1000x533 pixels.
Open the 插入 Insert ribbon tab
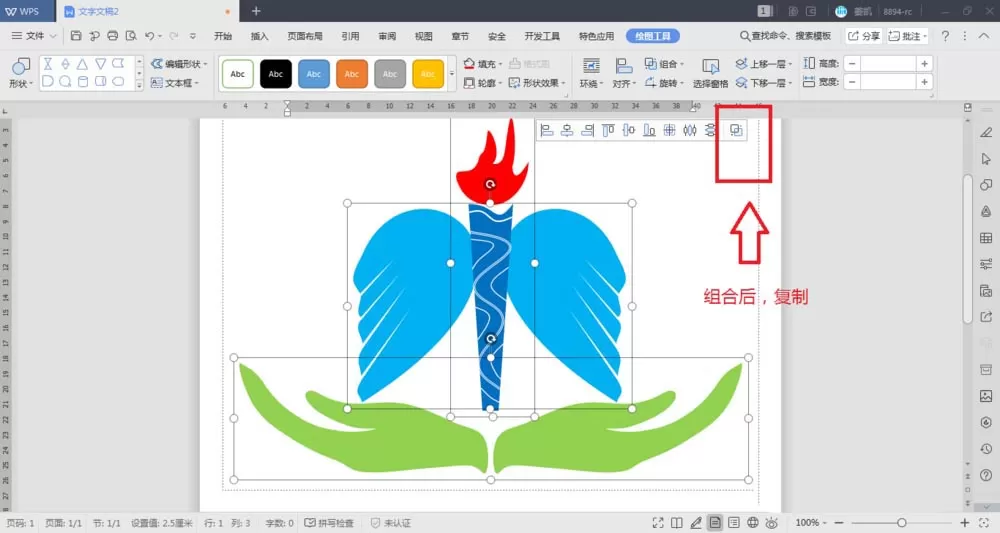click(x=260, y=36)
